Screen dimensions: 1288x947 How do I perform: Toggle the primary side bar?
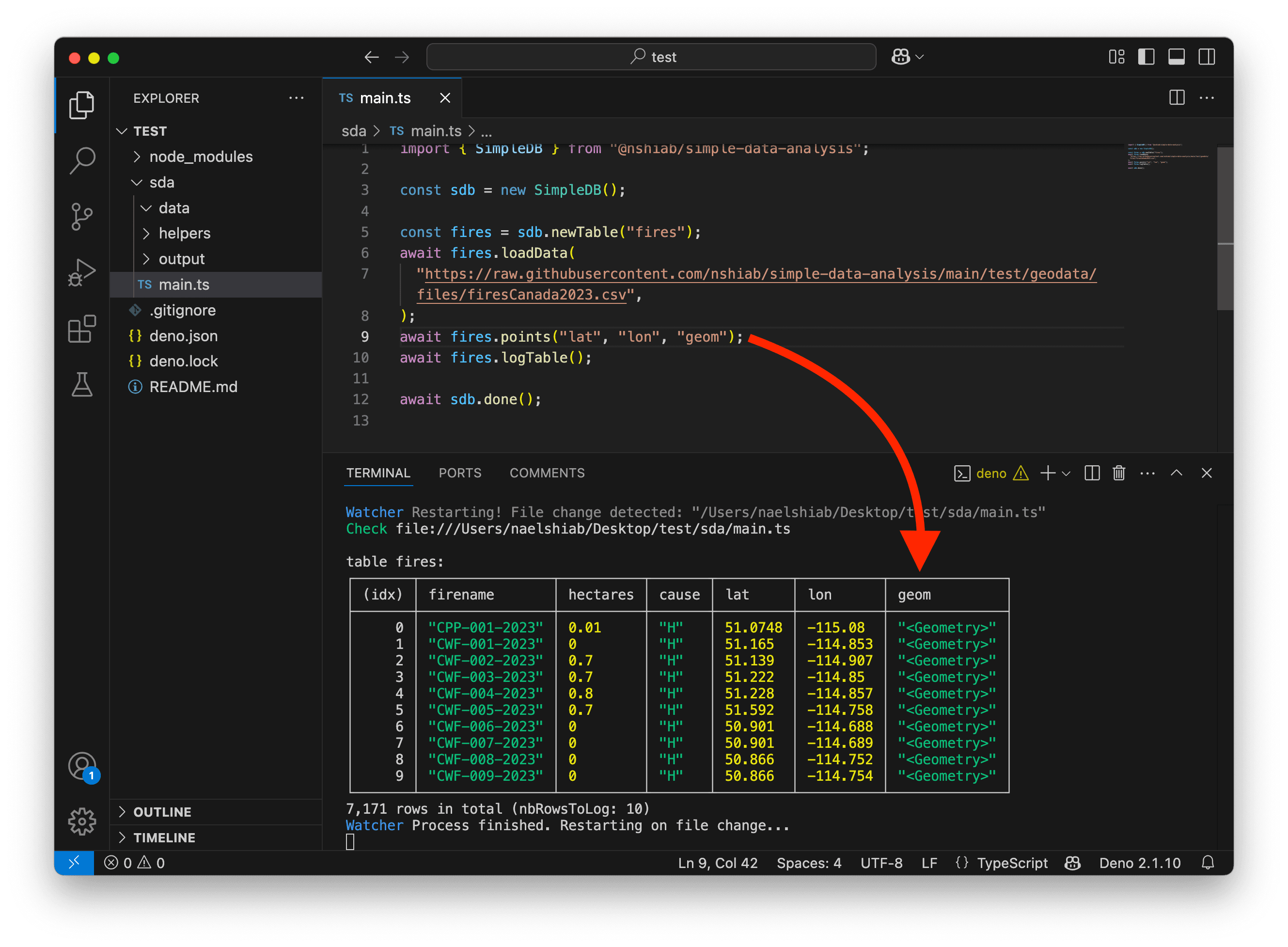(x=1147, y=57)
